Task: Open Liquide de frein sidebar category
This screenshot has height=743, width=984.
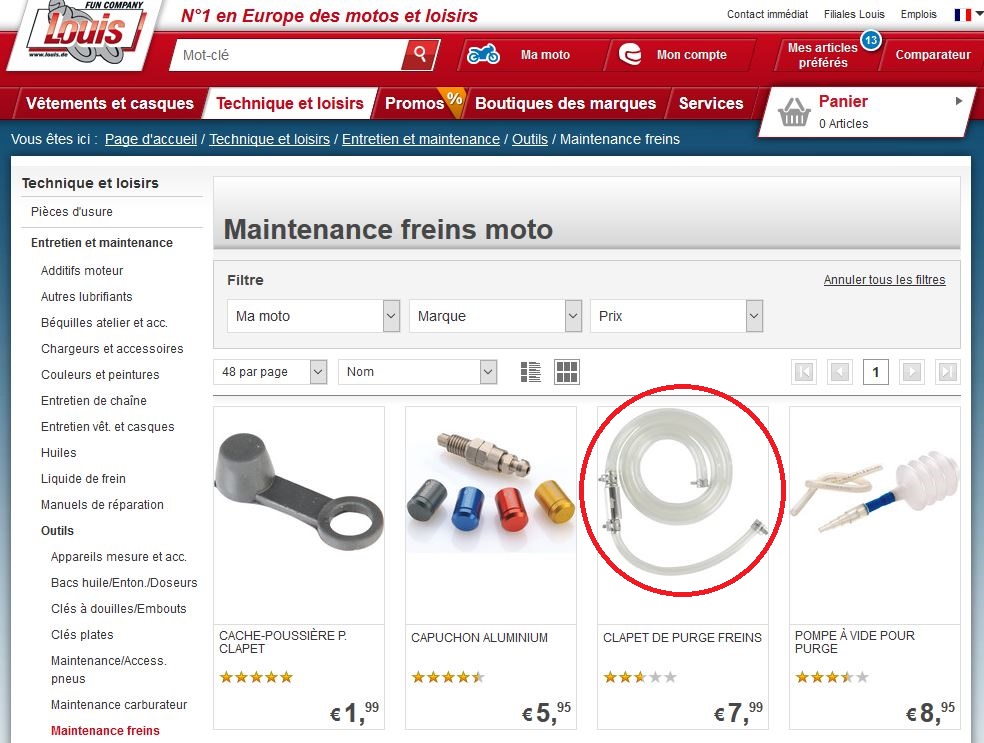Action: pyautogui.click(x=83, y=478)
